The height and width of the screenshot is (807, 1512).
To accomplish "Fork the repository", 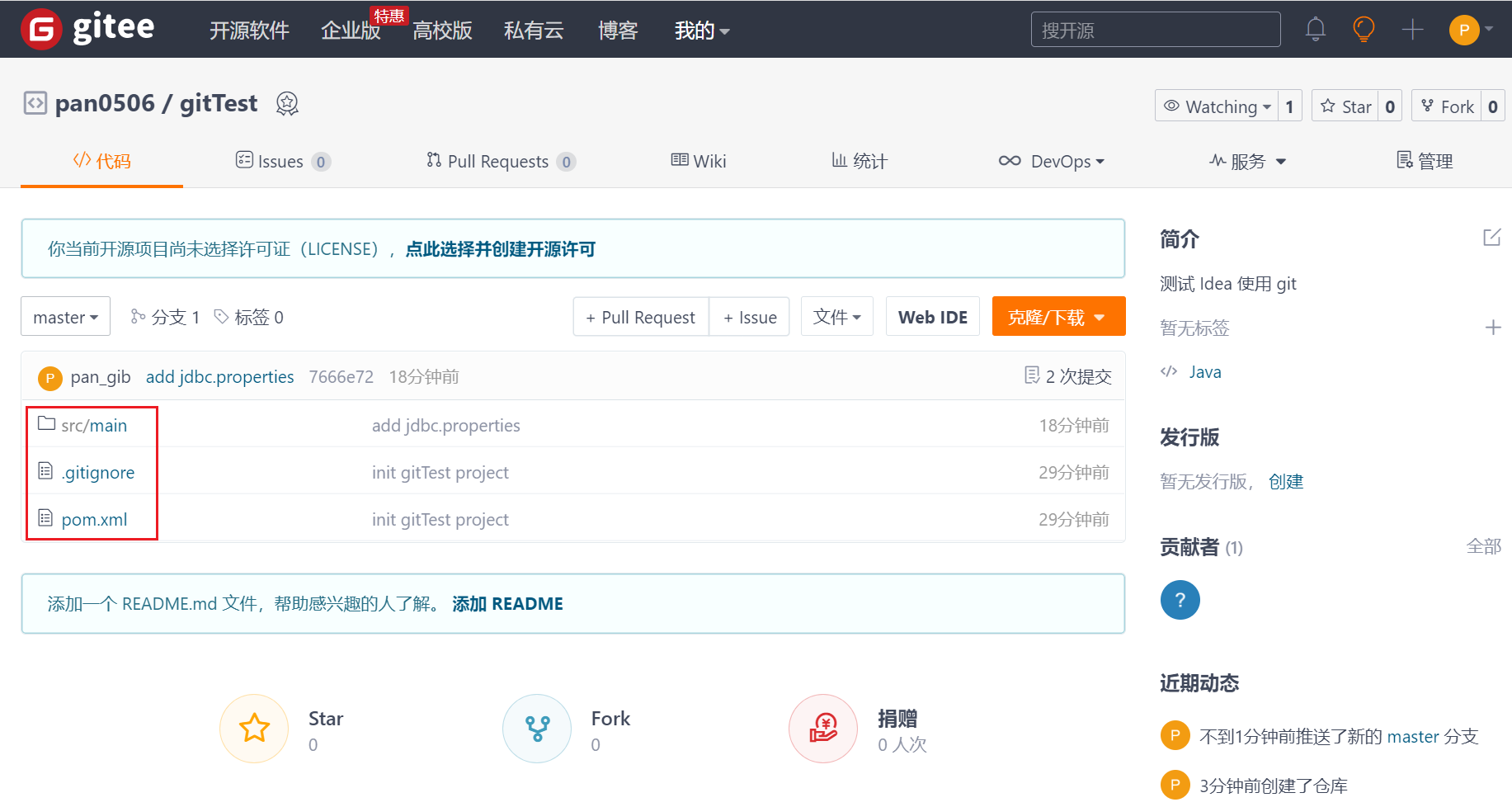I will pyautogui.click(x=1447, y=106).
